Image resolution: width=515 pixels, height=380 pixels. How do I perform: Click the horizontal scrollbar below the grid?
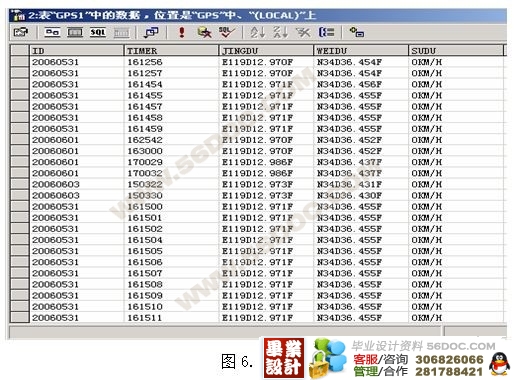point(225,332)
